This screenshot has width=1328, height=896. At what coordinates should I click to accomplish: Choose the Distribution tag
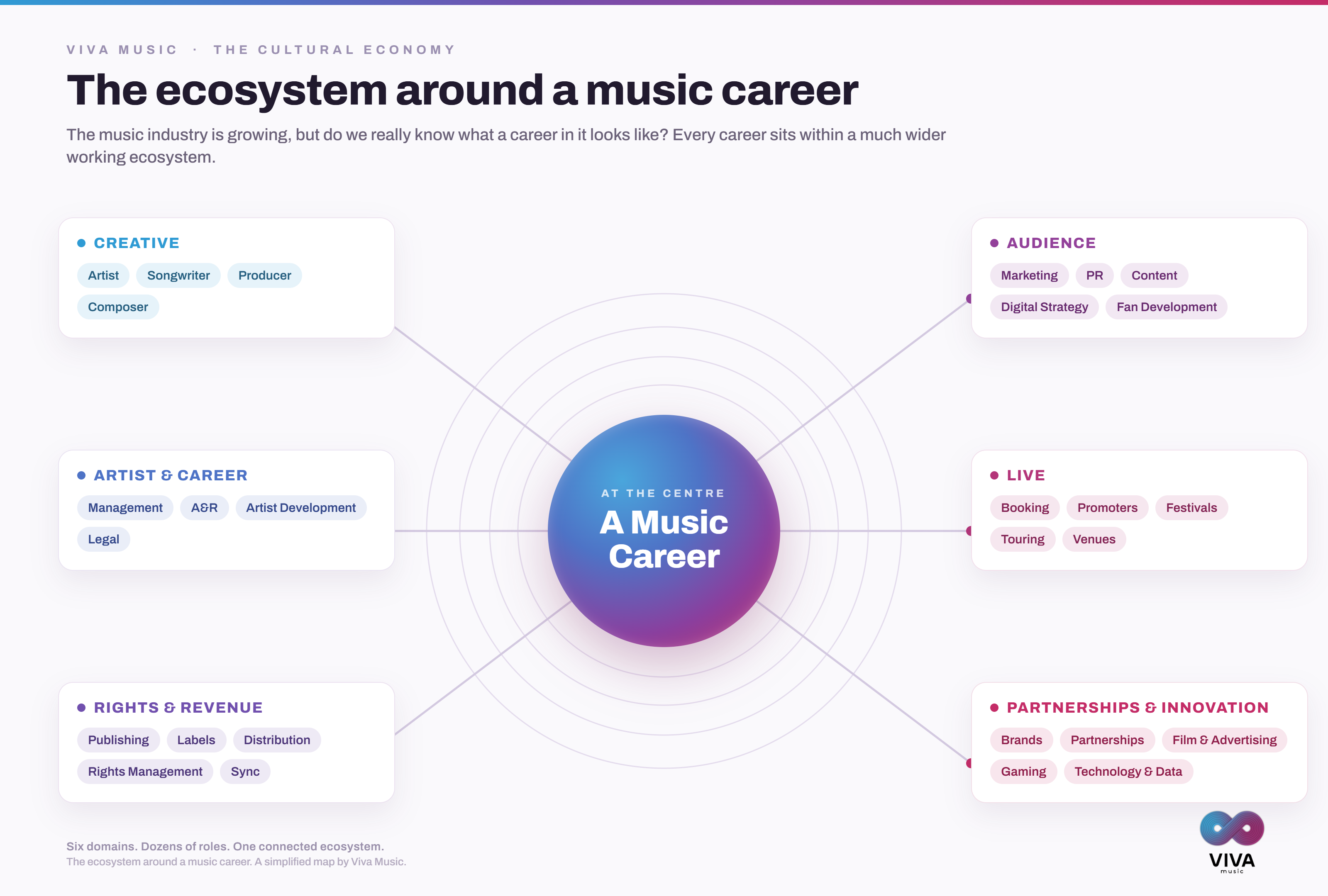[277, 740]
